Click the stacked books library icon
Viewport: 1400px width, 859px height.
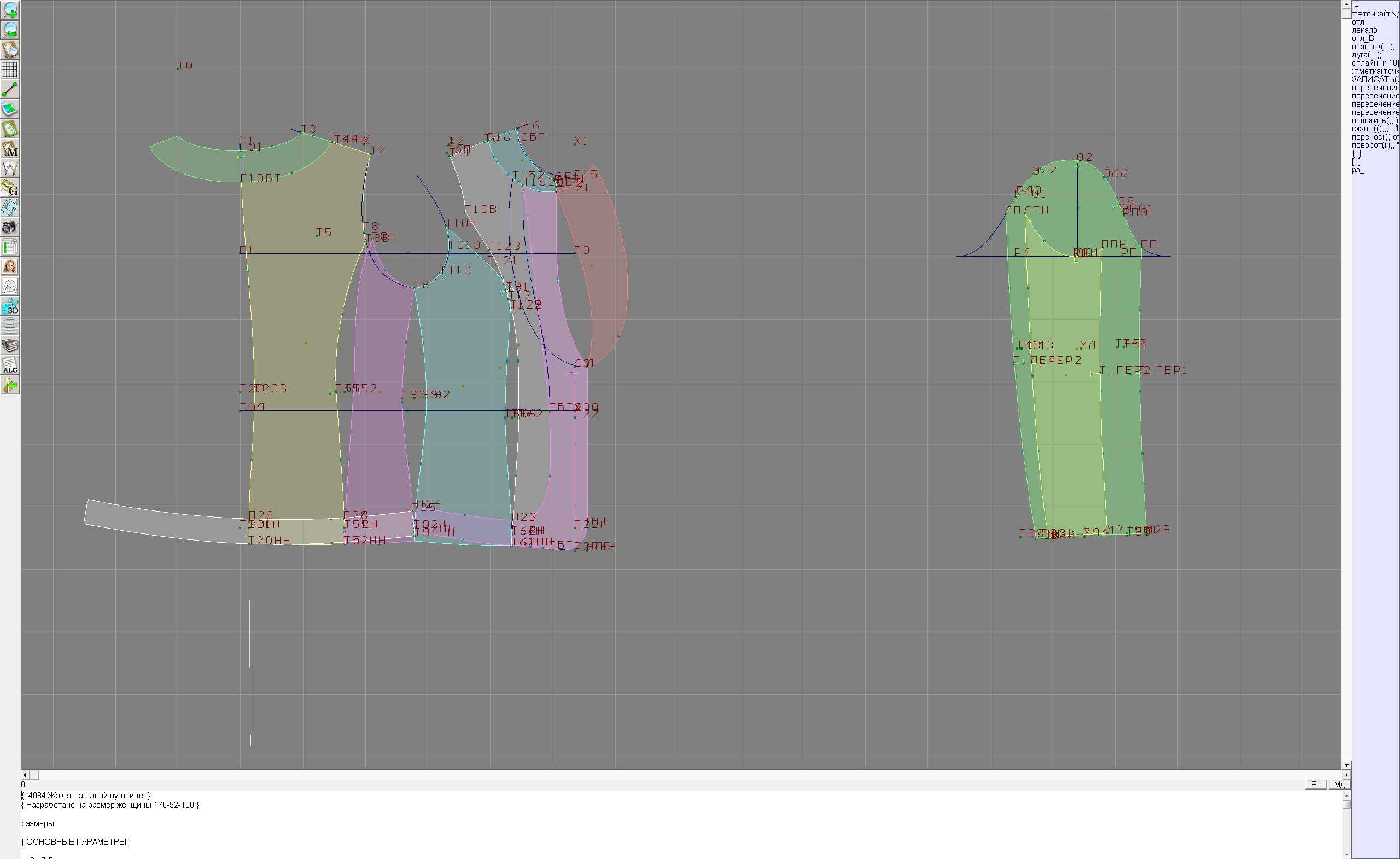click(x=10, y=346)
